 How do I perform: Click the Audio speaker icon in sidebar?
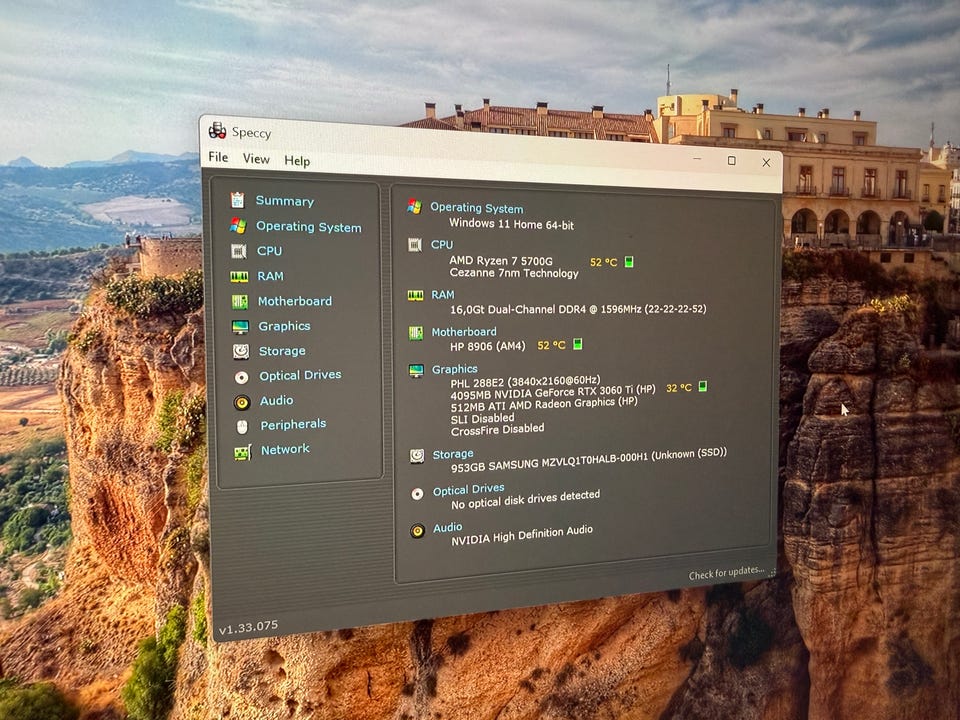tap(242, 402)
